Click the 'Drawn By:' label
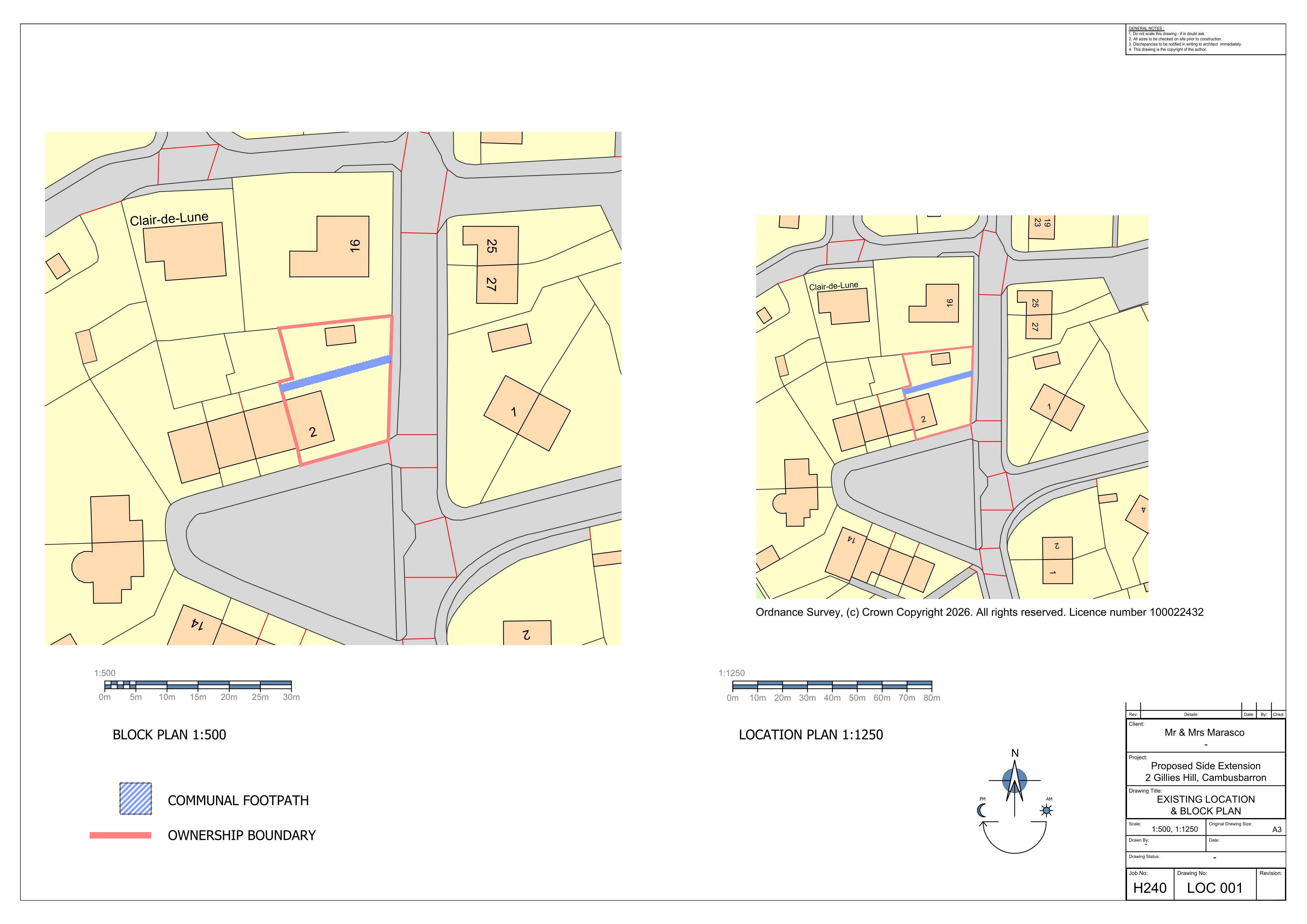1307x924 pixels. (x=1139, y=840)
